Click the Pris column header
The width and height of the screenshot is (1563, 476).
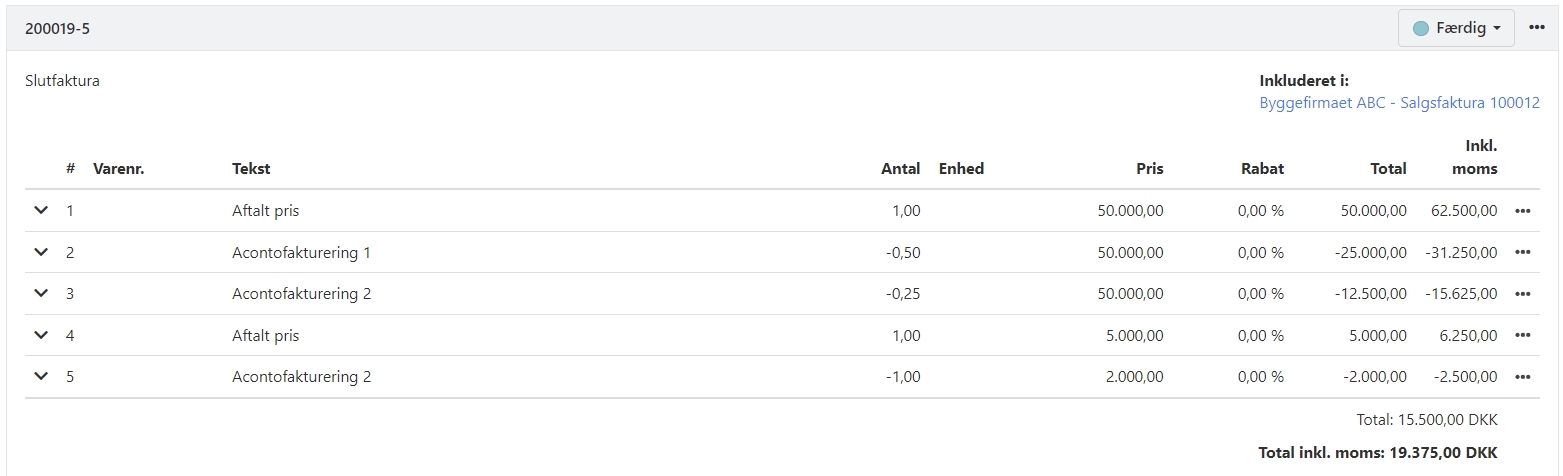click(x=1149, y=169)
